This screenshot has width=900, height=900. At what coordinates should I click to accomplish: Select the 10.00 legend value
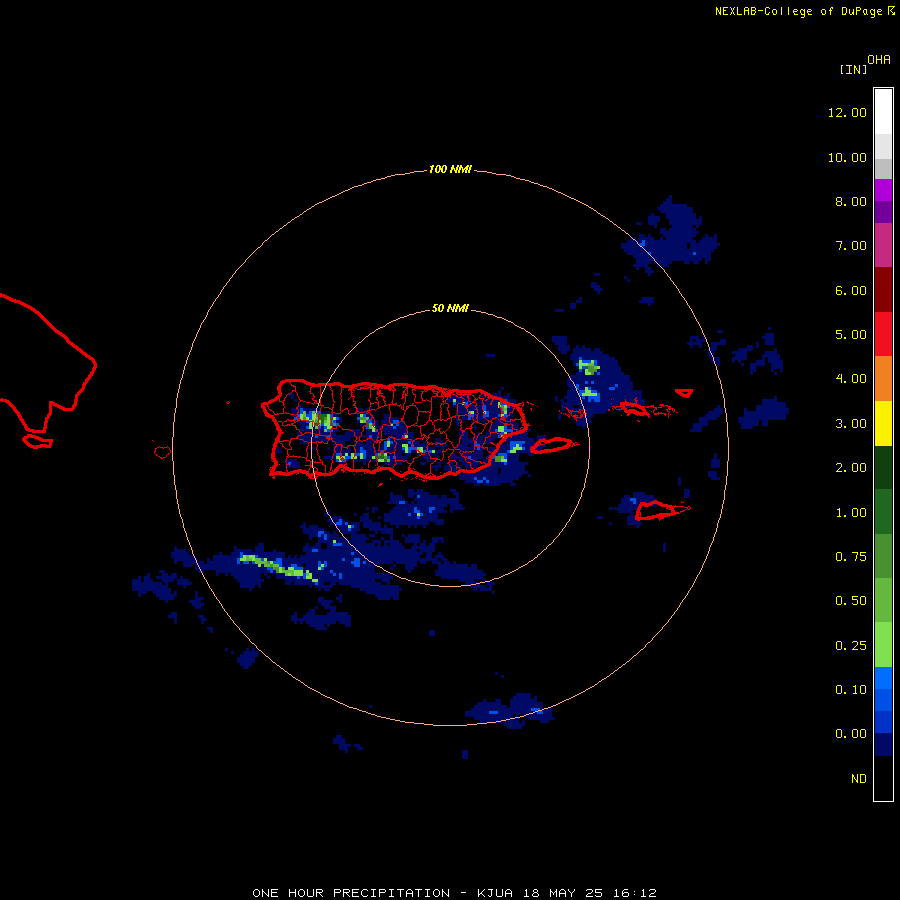[847, 157]
